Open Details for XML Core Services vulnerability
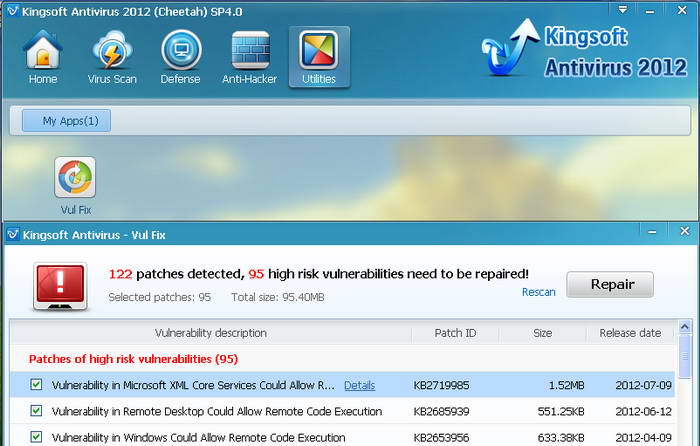Image resolution: width=700 pixels, height=446 pixels. [x=359, y=385]
